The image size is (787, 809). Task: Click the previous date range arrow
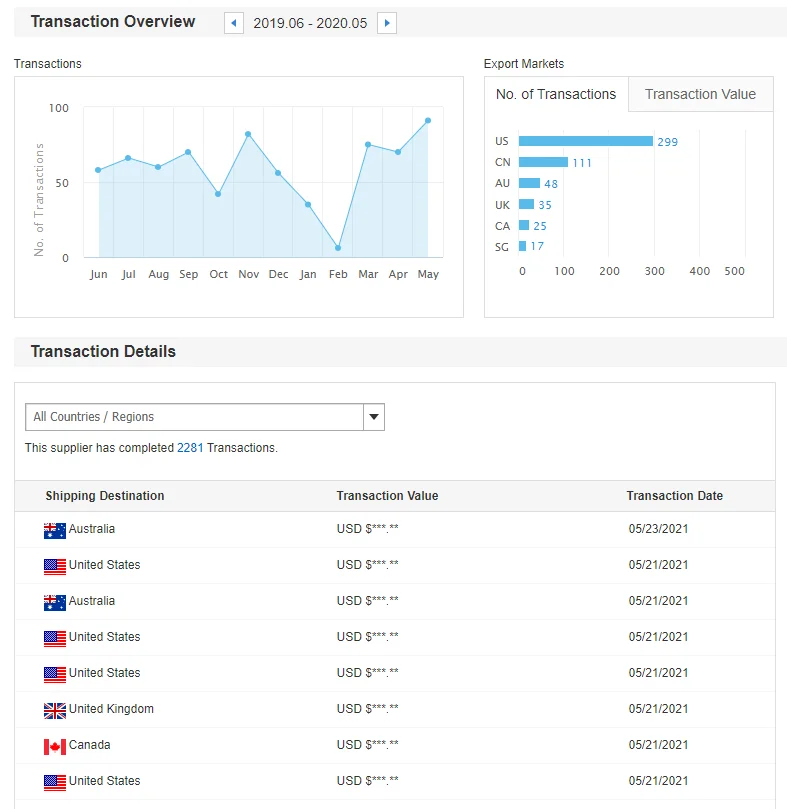click(x=234, y=23)
